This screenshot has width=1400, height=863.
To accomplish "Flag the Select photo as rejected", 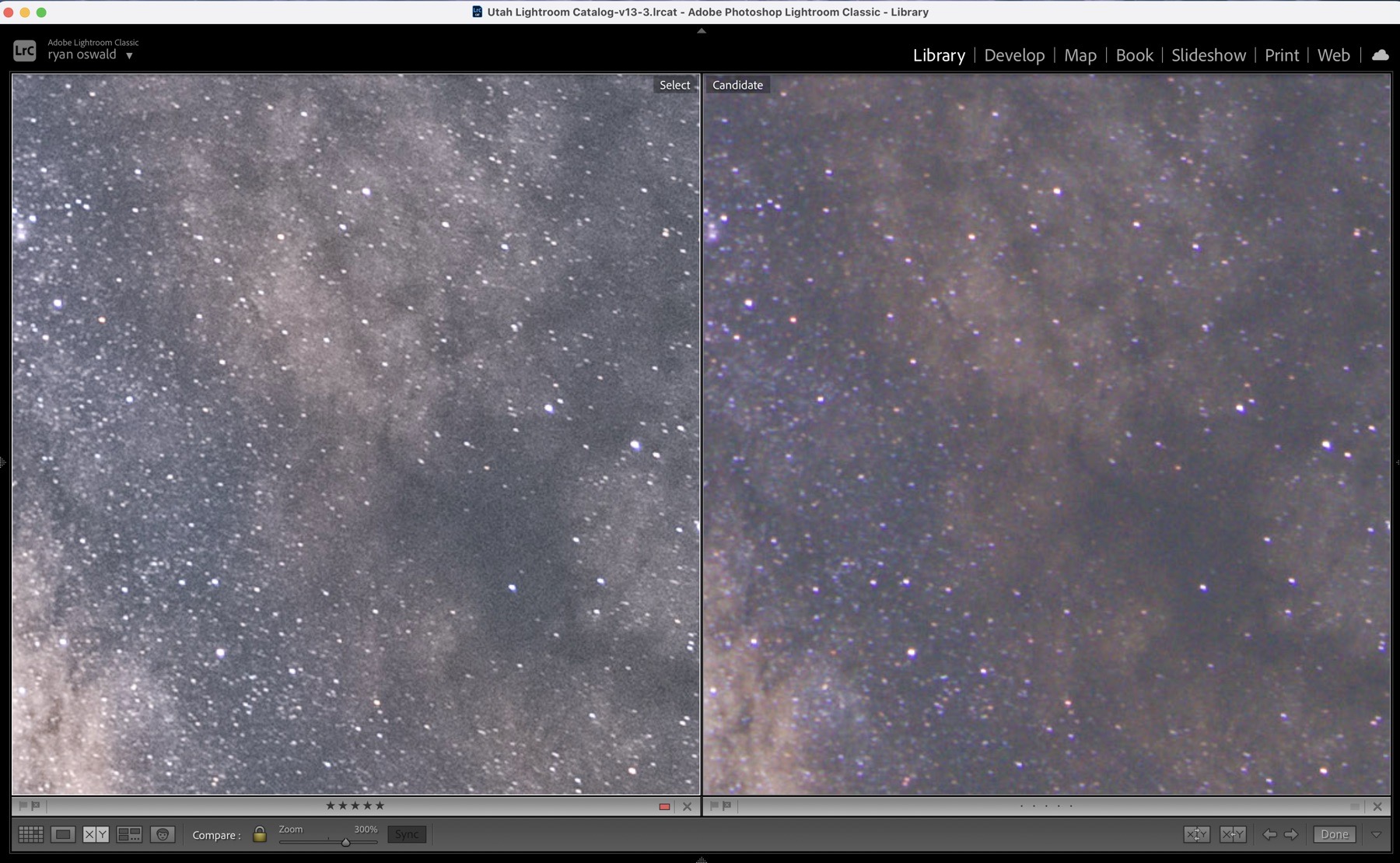I will pyautogui.click(x=35, y=806).
